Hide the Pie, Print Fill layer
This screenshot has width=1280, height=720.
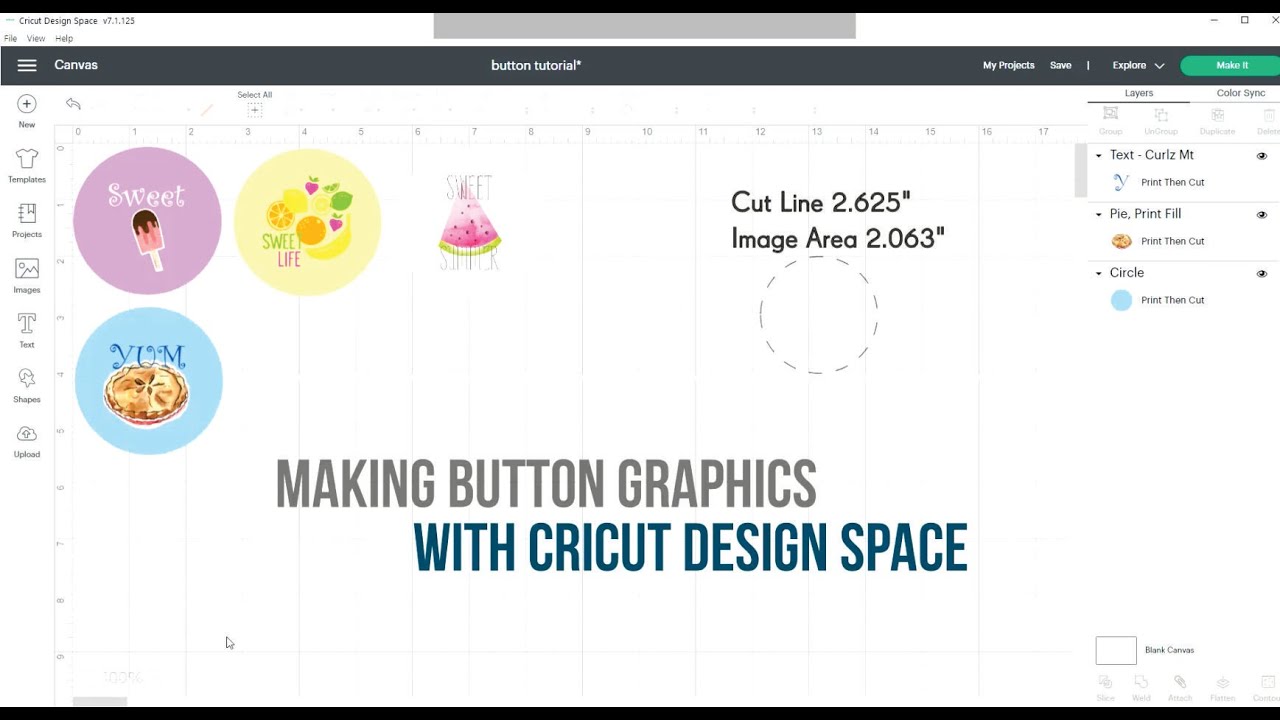(x=1262, y=215)
